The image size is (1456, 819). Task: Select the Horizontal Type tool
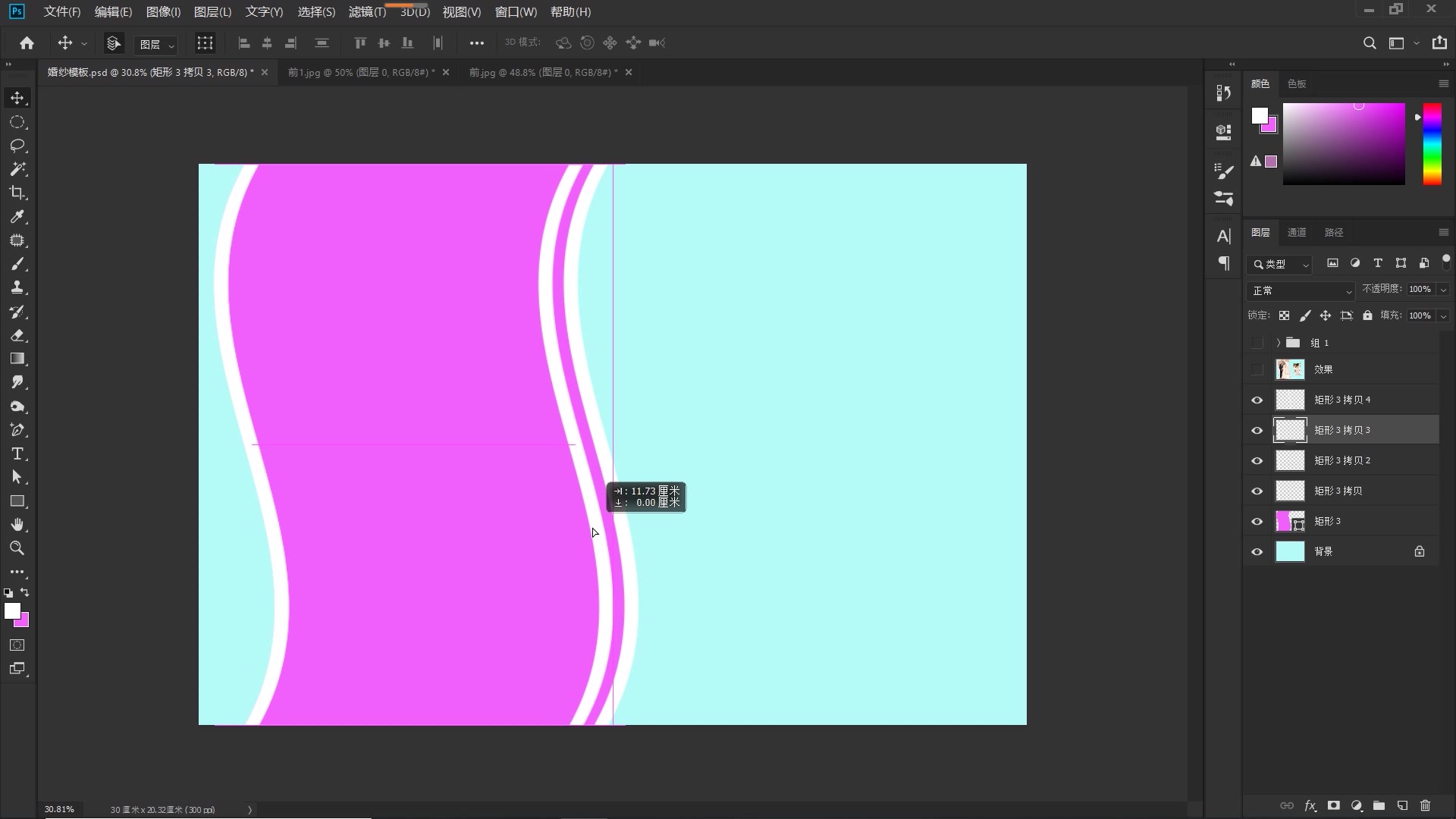tap(17, 453)
